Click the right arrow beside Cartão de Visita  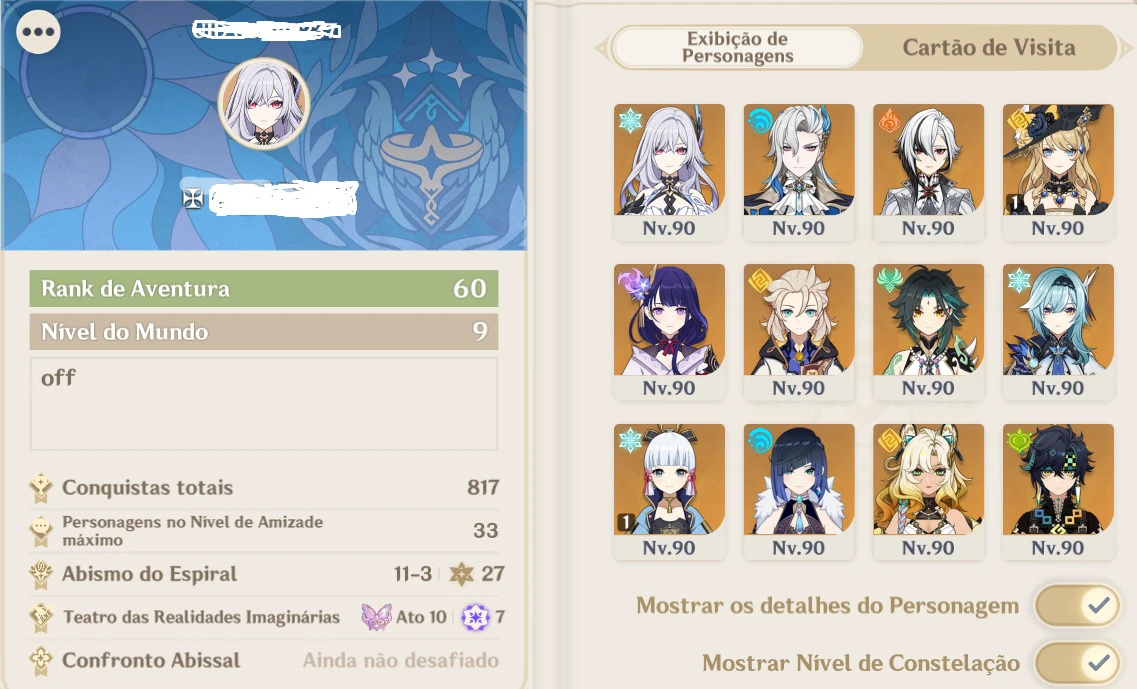pos(1125,49)
